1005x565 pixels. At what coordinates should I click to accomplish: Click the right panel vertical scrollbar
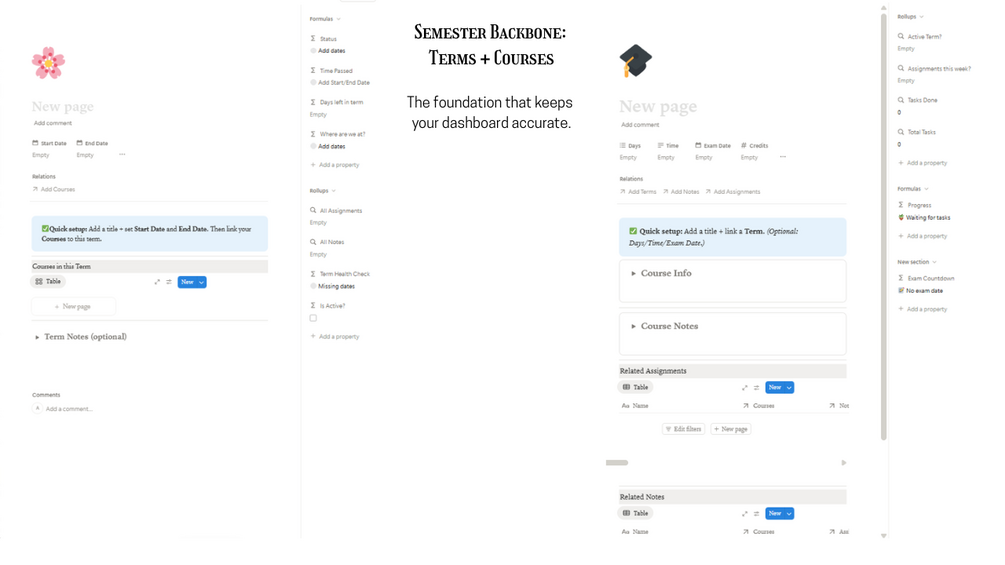tap(883, 220)
